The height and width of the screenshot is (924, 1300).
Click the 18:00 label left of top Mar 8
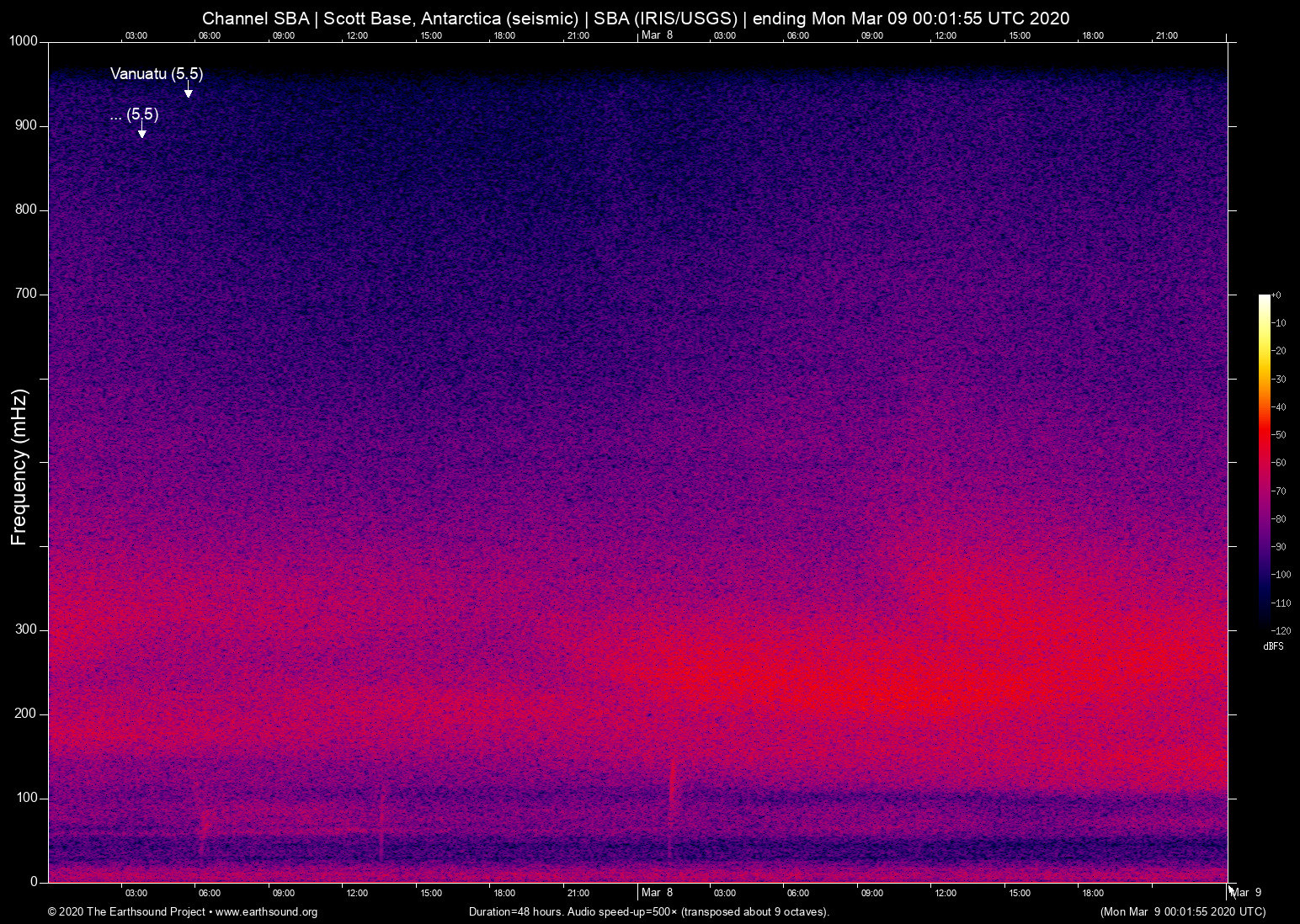[504, 35]
